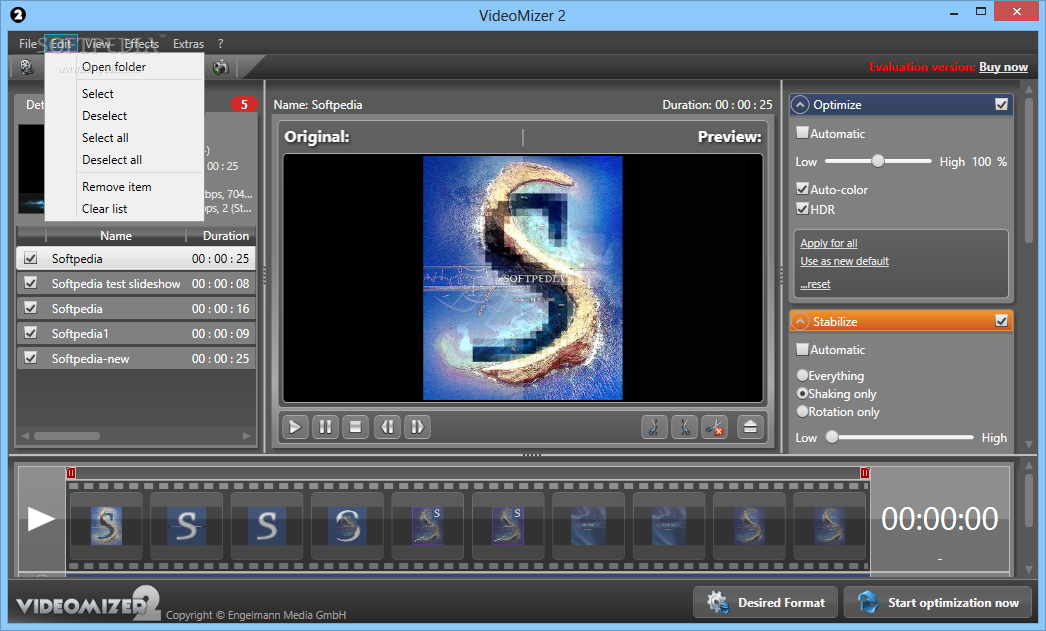The width and height of the screenshot is (1046, 631).
Task: Click the Name column header
Action: [115, 235]
